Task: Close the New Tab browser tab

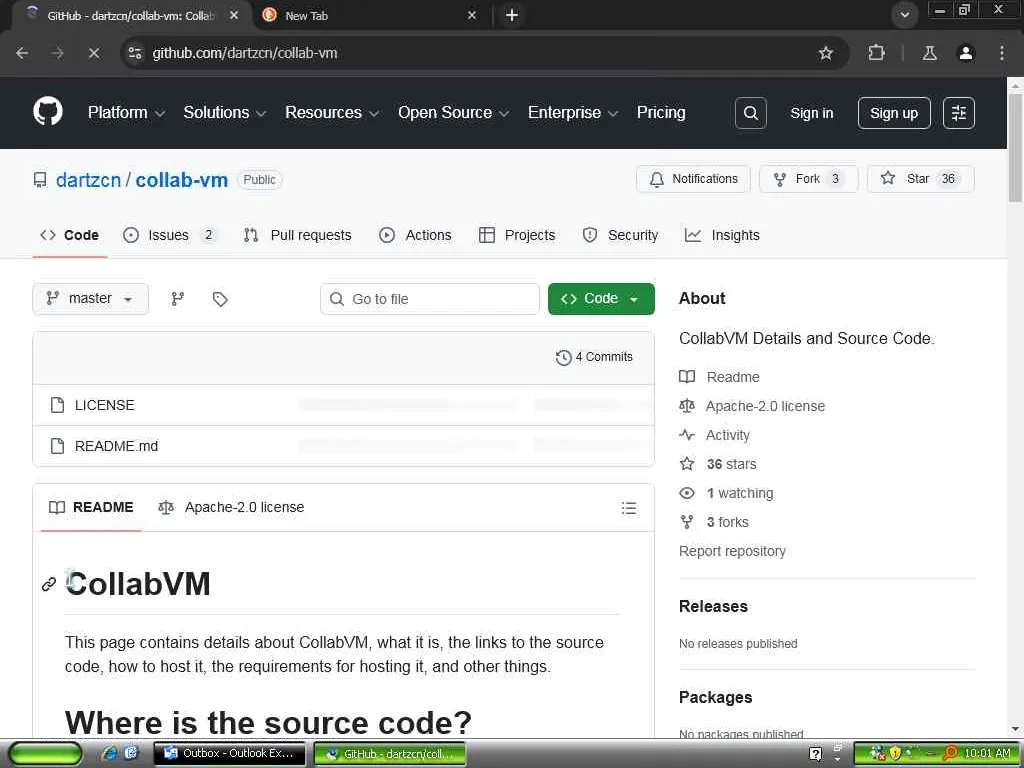Action: (x=472, y=15)
